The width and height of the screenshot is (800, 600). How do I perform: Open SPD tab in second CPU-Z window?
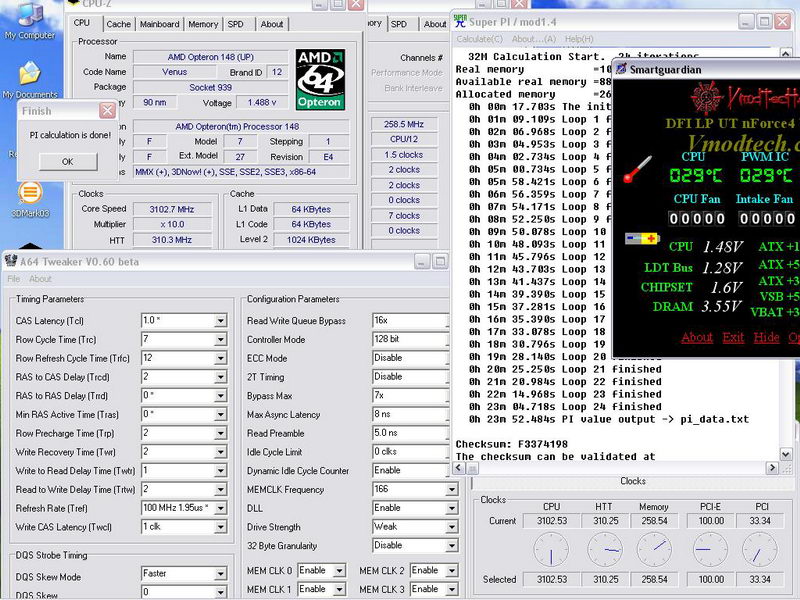pyautogui.click(x=399, y=24)
